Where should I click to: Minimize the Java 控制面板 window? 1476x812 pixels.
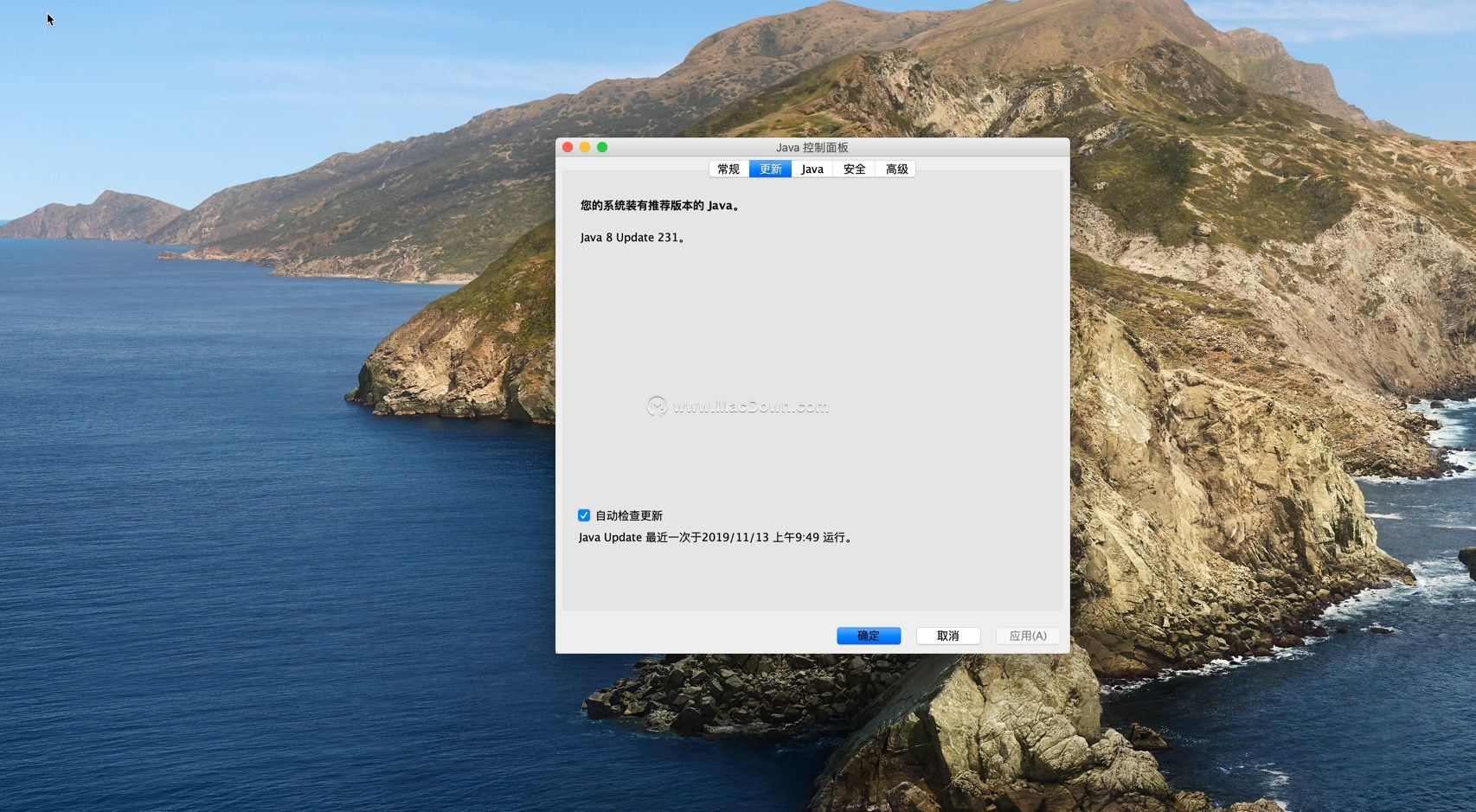(x=585, y=147)
